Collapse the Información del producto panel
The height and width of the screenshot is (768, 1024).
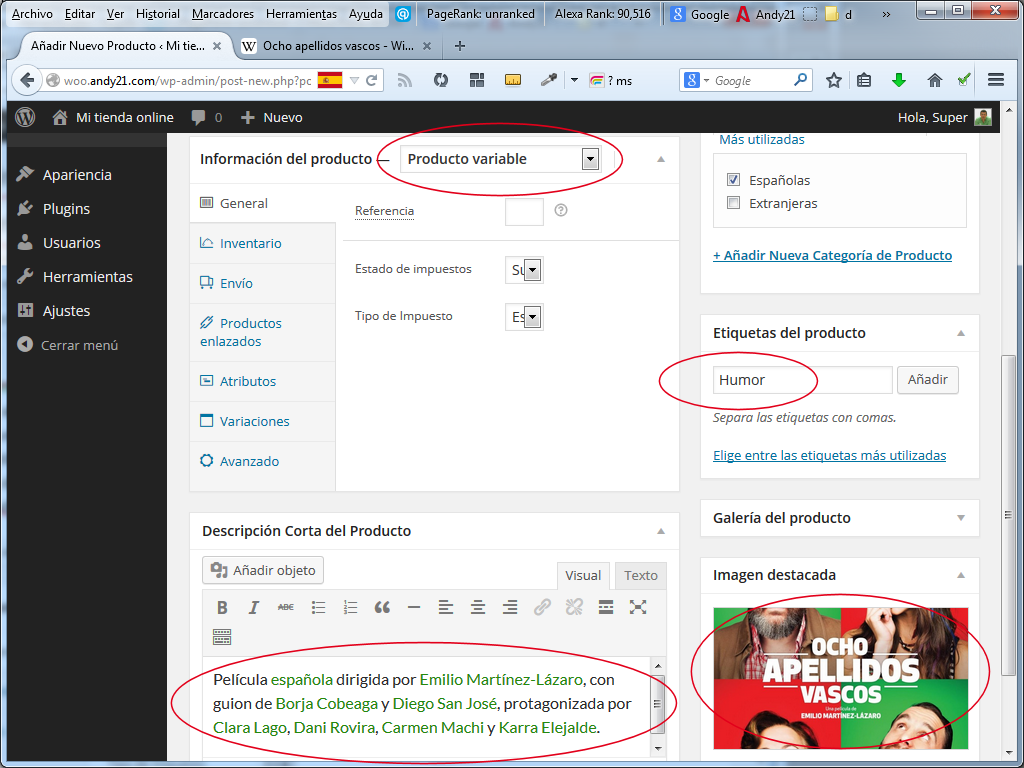661,159
